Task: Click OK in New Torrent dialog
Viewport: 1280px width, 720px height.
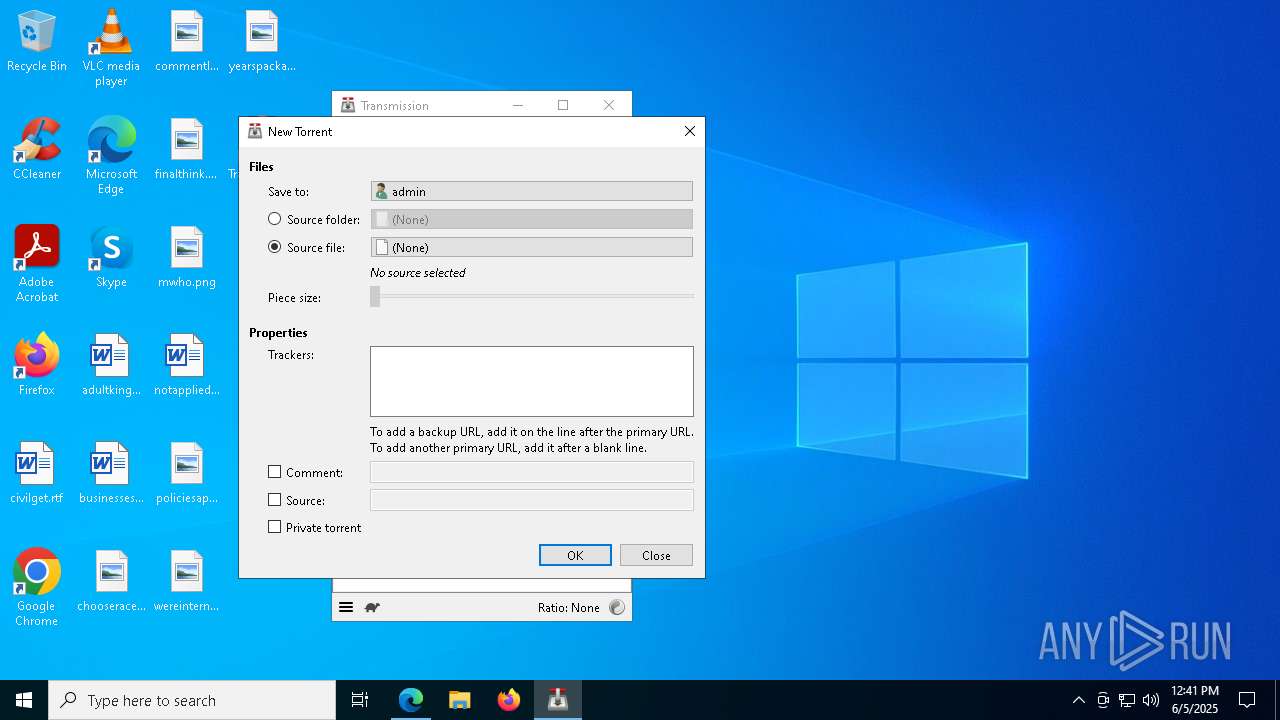Action: (x=575, y=555)
